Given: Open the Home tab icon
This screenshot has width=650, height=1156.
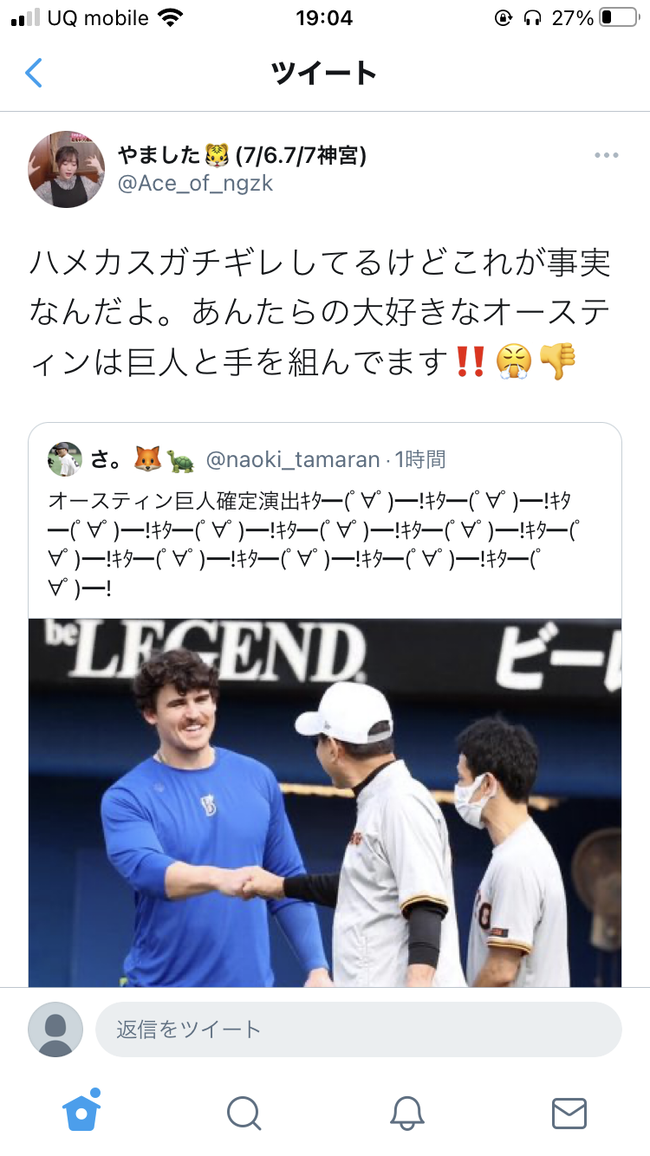Looking at the screenshot, I should 82,1111.
